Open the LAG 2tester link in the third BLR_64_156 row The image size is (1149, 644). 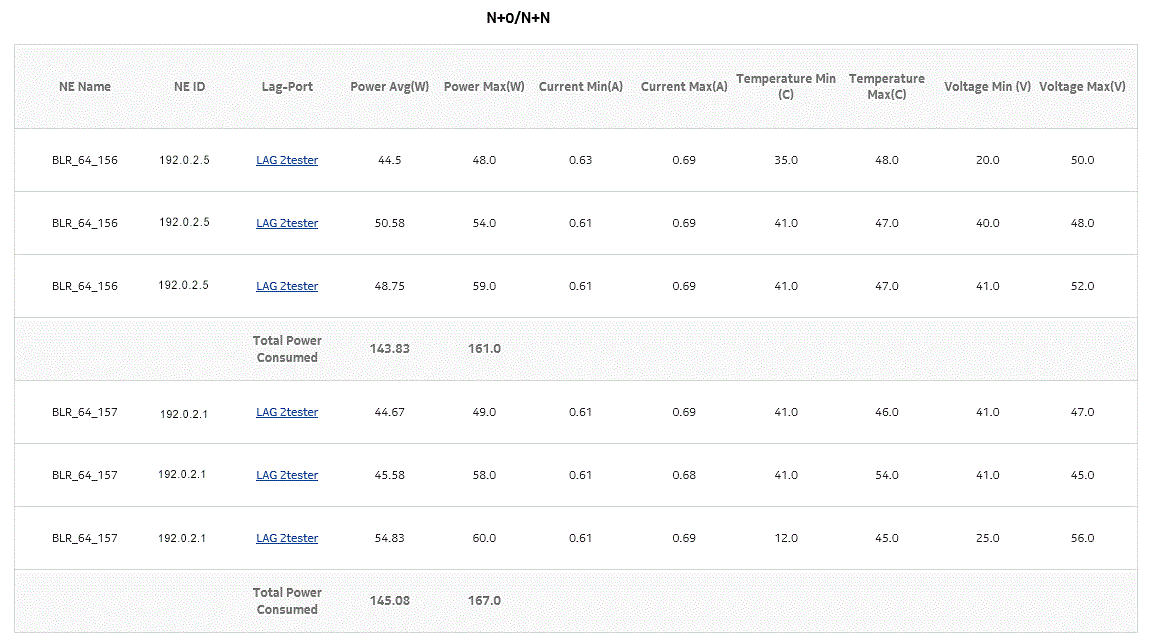point(287,286)
